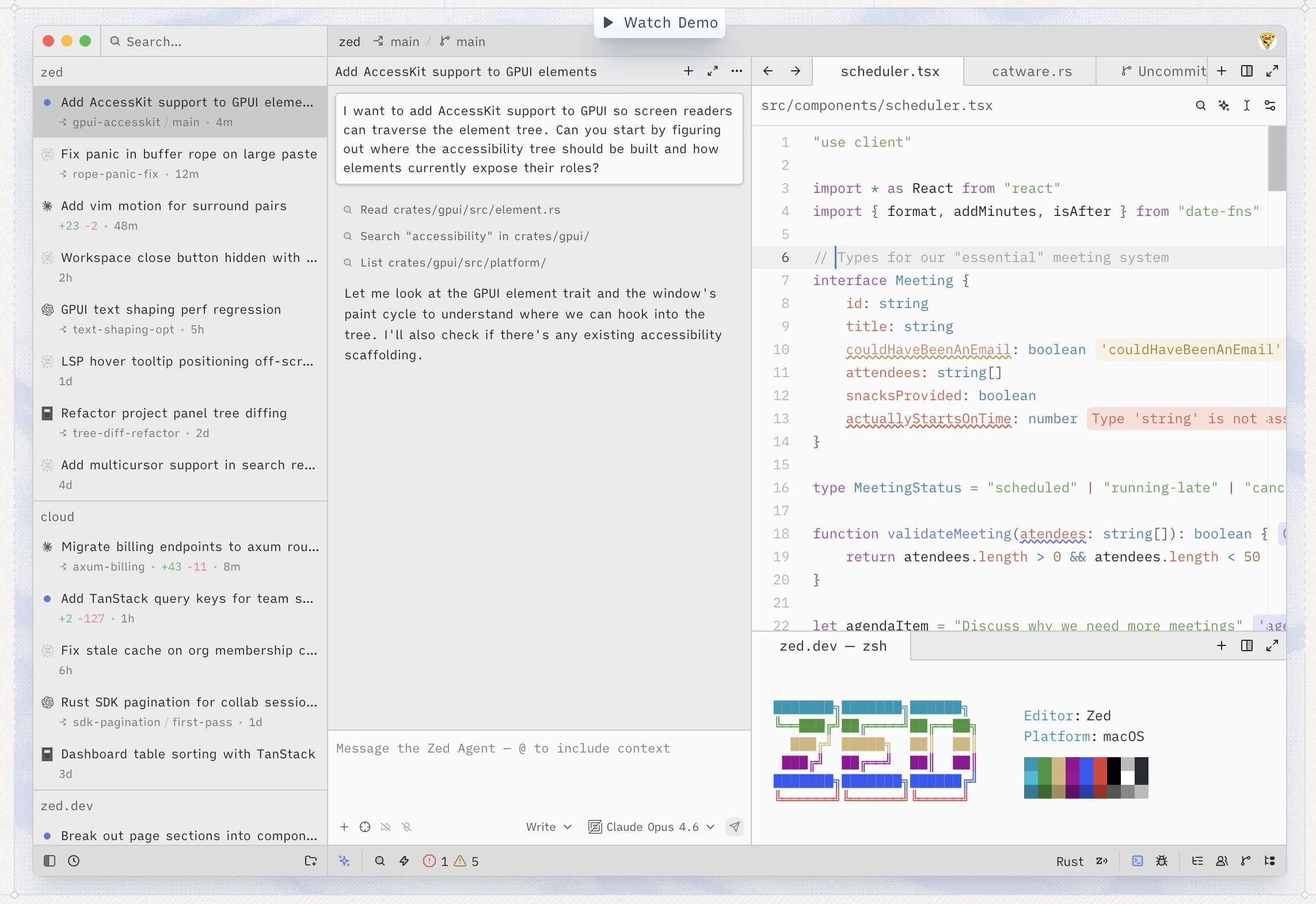Collapse the cloud project section header
Screen dimensions: 1316x904
coord(180,516)
